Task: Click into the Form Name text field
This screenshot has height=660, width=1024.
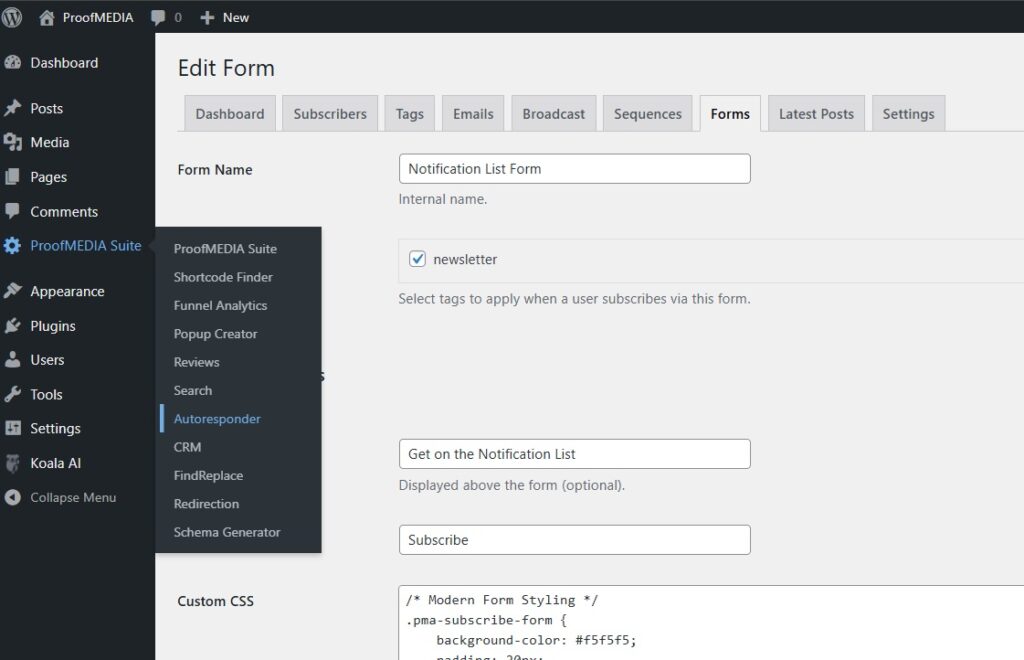Action: [574, 169]
